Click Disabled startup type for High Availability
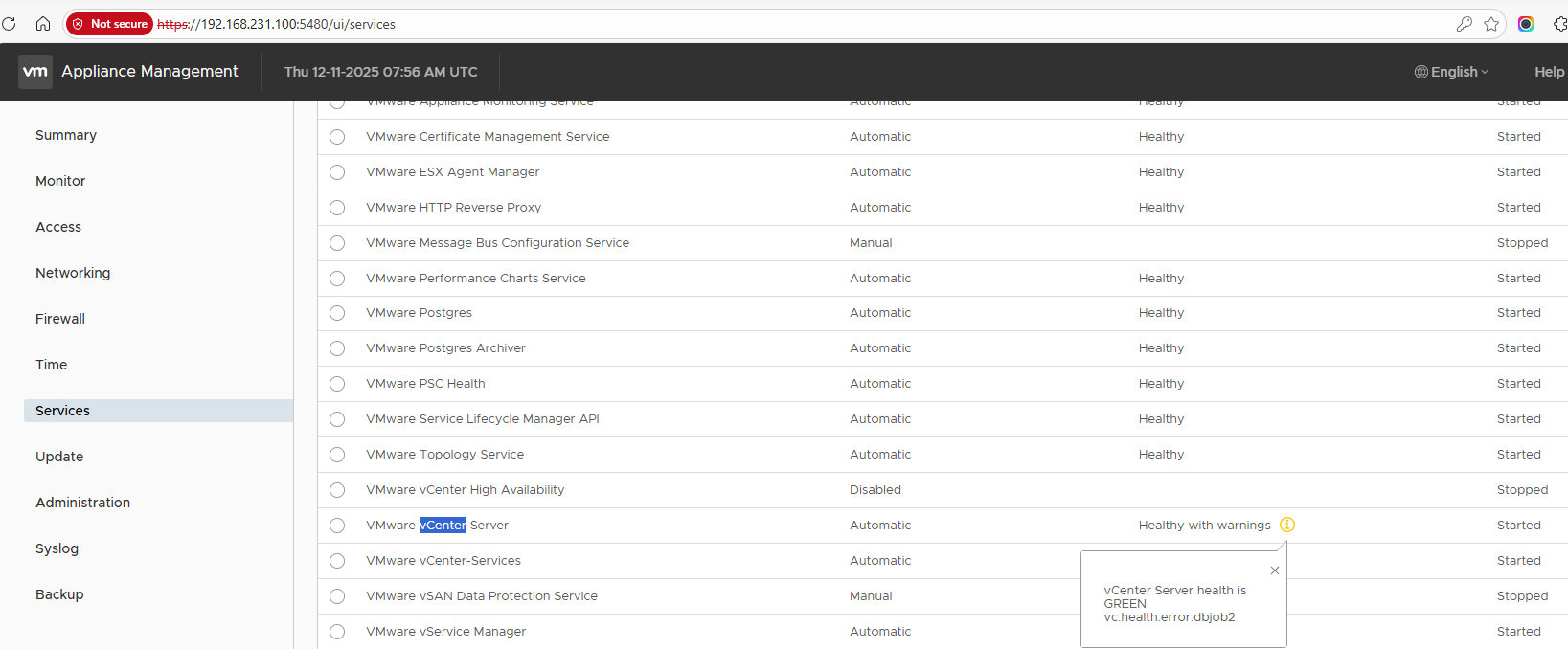 [875, 490]
